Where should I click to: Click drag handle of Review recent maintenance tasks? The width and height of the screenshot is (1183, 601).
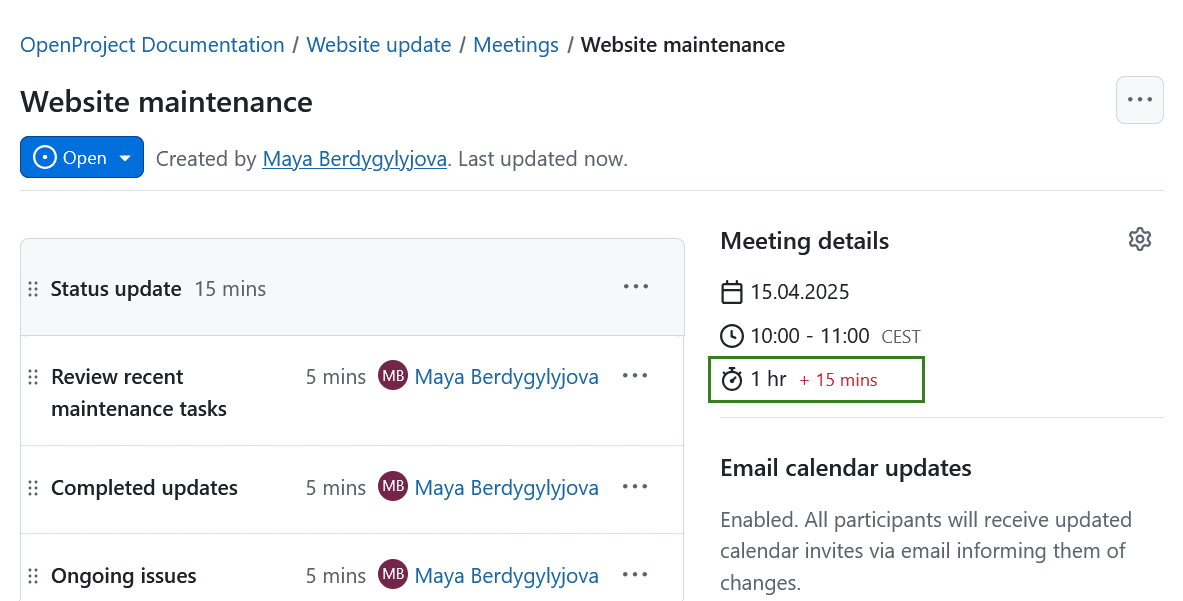[x=33, y=377]
